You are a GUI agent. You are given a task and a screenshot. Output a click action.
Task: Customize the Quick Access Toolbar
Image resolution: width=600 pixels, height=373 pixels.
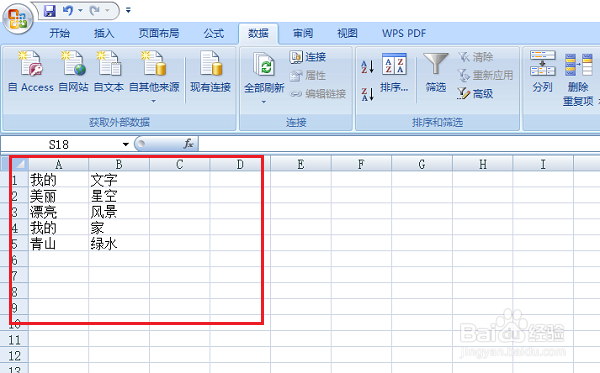point(128,10)
